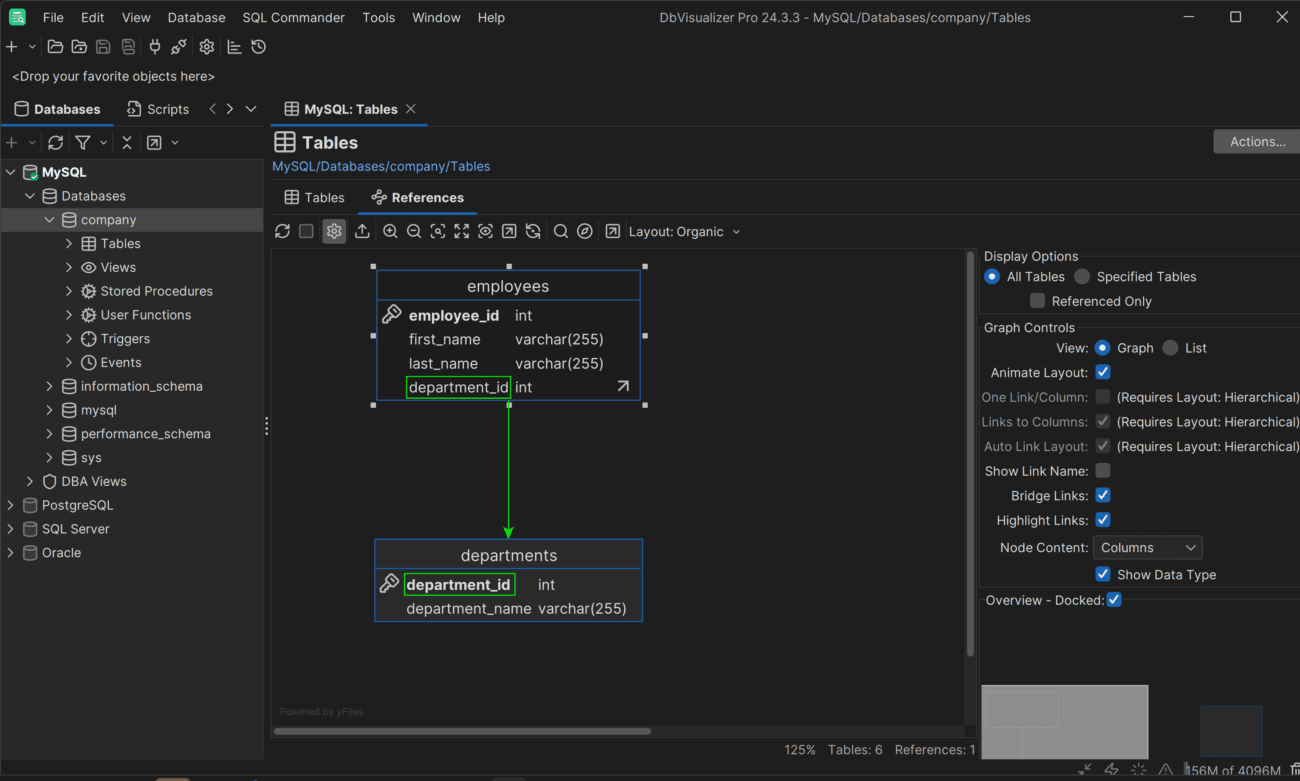1300x781 pixels.
Task: Click the zoom out magnifier in graph toolbar
Action: tap(414, 231)
